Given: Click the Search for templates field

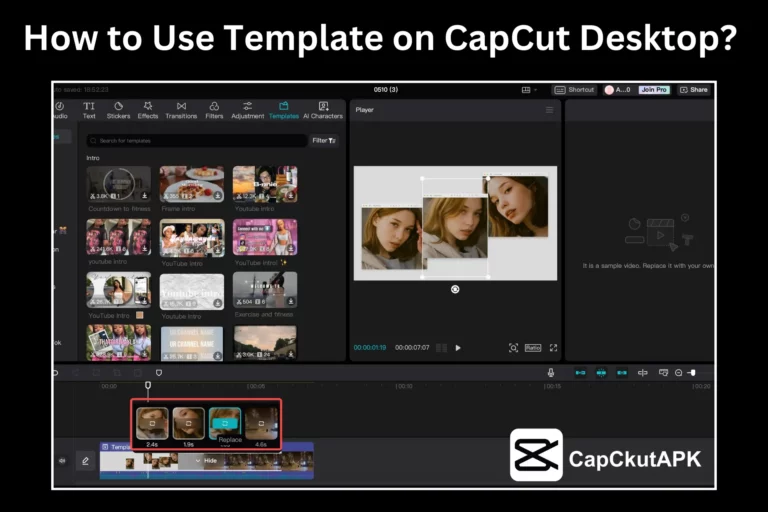Looking at the screenshot, I should pos(195,141).
